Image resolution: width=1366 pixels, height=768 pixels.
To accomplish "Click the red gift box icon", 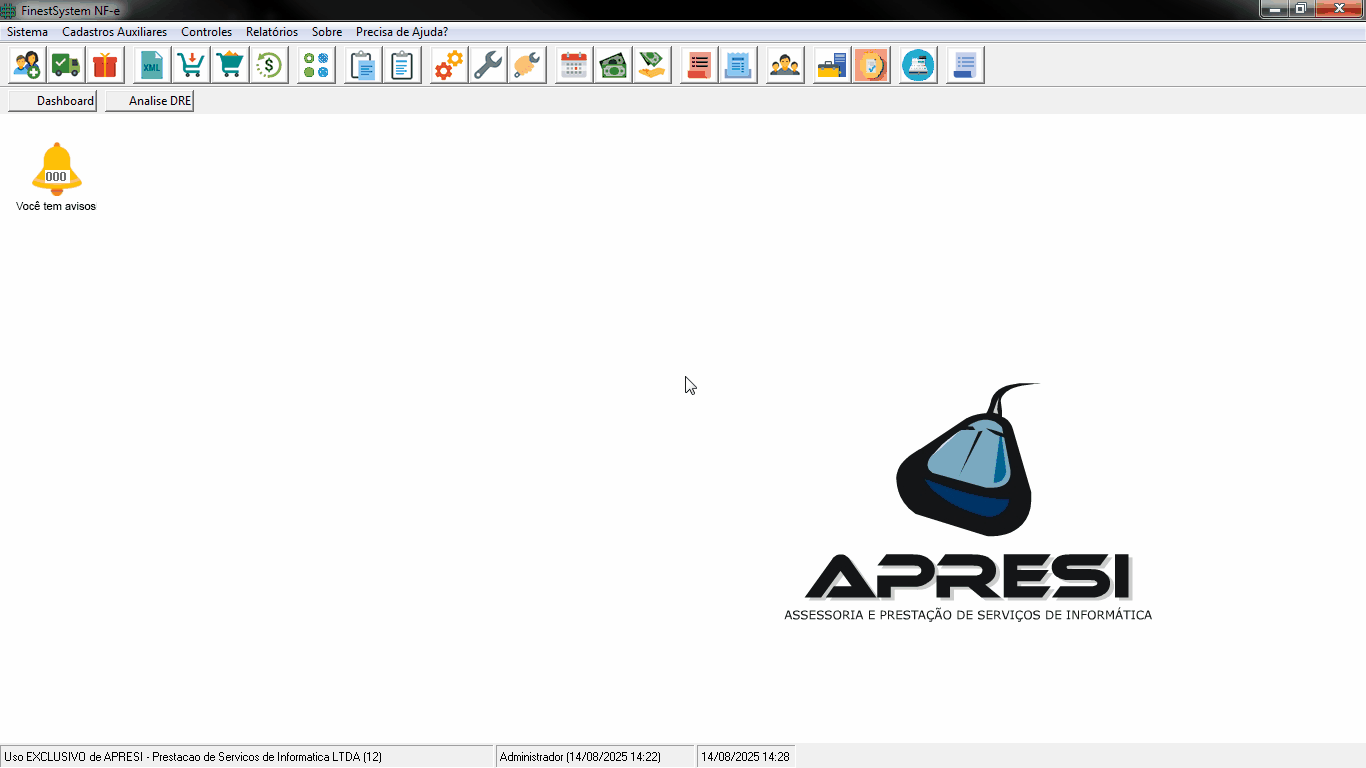I will 105,66.
